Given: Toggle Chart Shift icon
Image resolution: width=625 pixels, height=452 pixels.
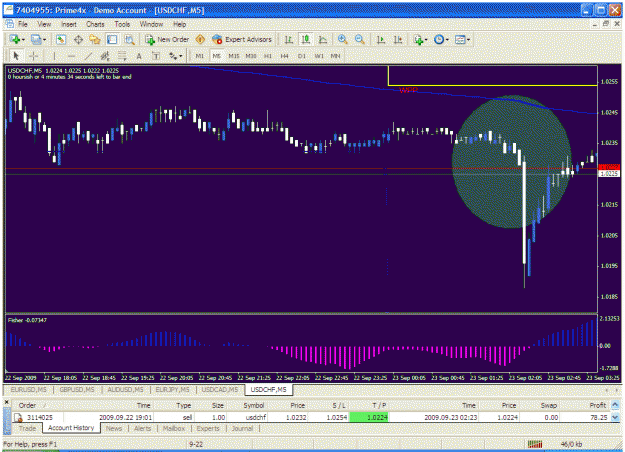Looking at the screenshot, I should pyautogui.click(x=398, y=39).
